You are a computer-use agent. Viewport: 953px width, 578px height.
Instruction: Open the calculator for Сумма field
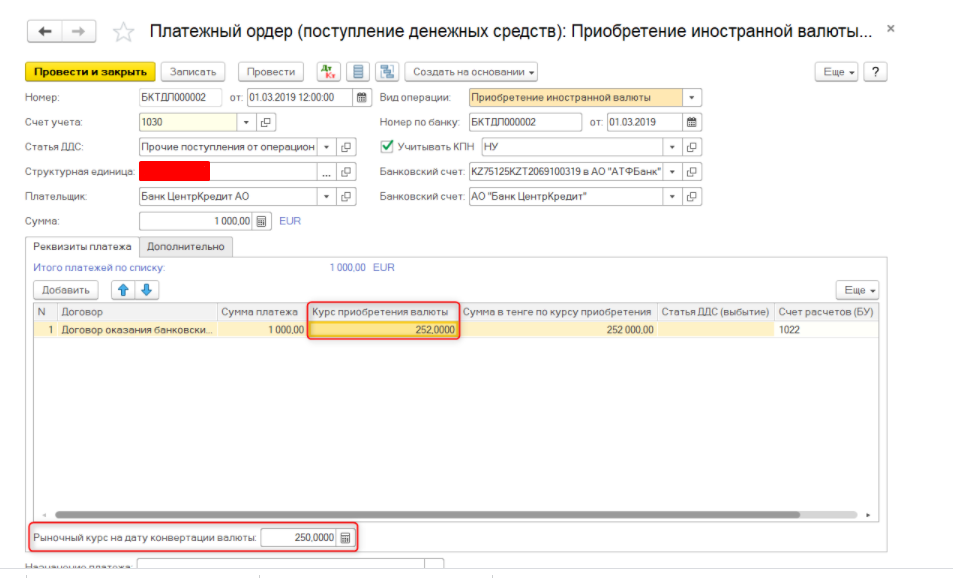[261, 221]
